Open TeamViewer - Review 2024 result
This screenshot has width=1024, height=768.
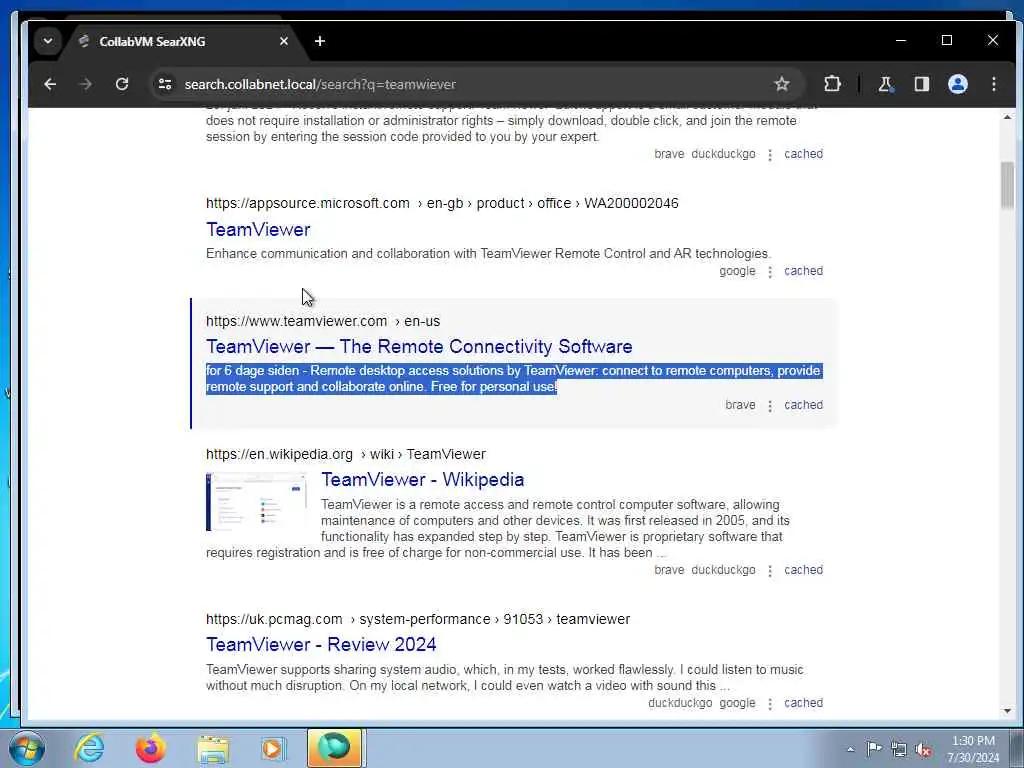(321, 645)
